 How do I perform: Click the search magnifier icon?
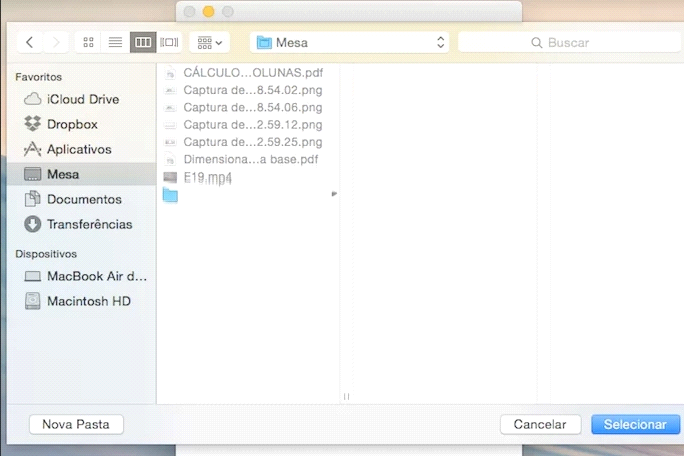(x=537, y=43)
